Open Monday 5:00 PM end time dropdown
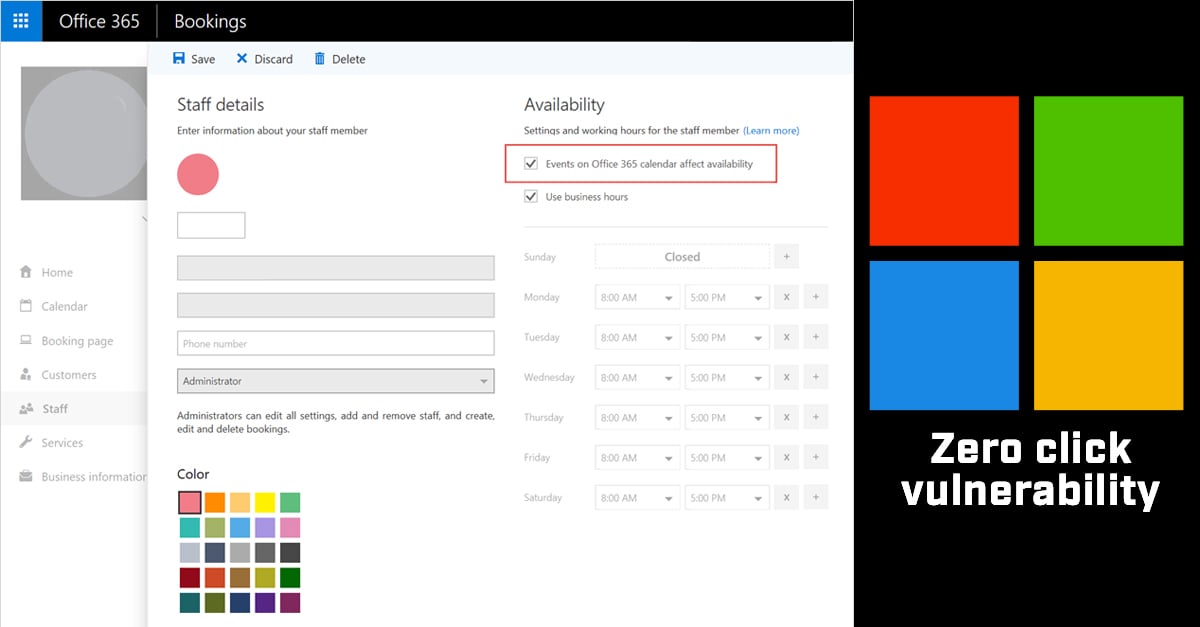1200x627 pixels. point(727,297)
